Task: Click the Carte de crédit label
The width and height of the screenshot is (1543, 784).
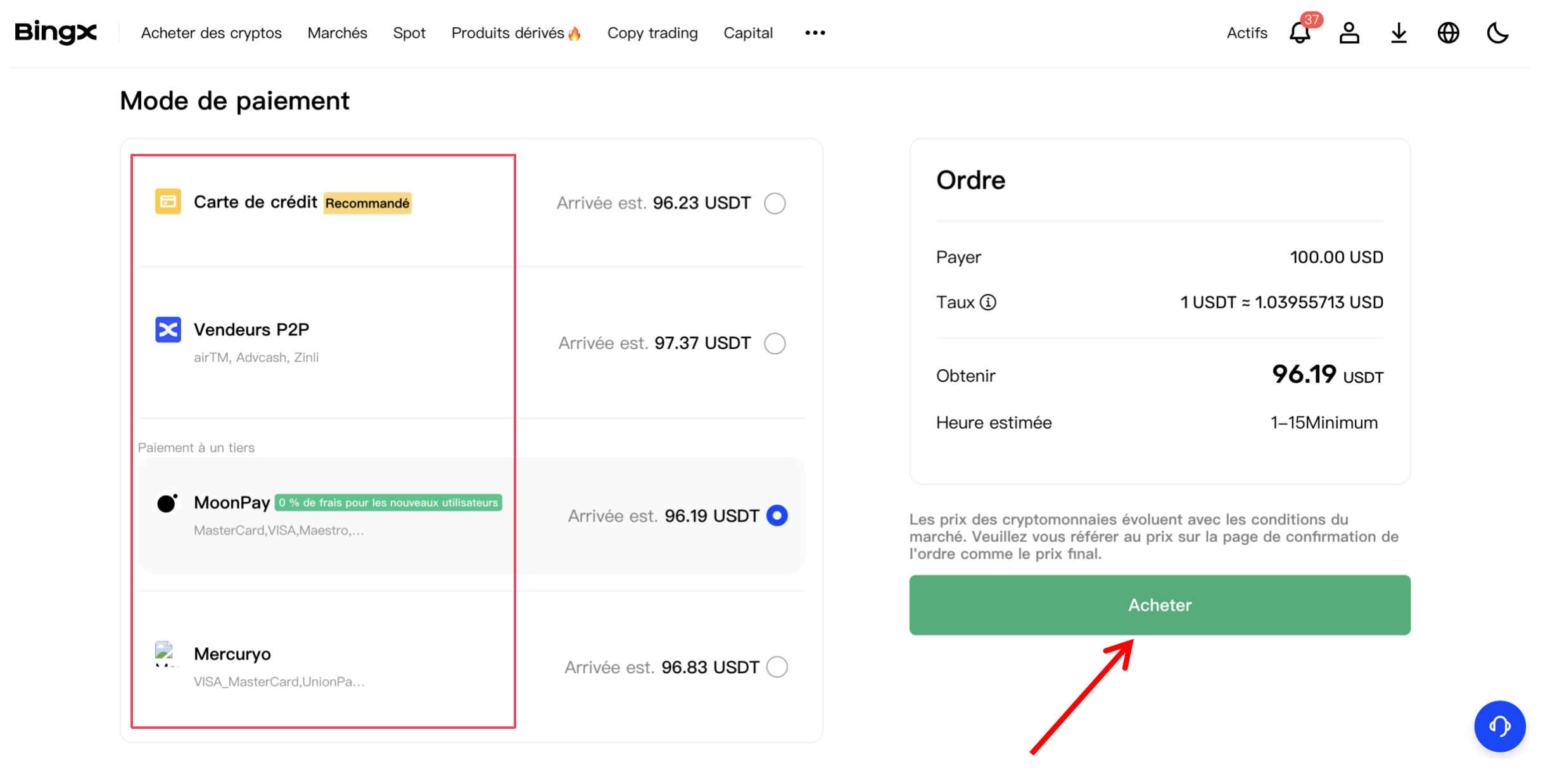Action: point(255,202)
